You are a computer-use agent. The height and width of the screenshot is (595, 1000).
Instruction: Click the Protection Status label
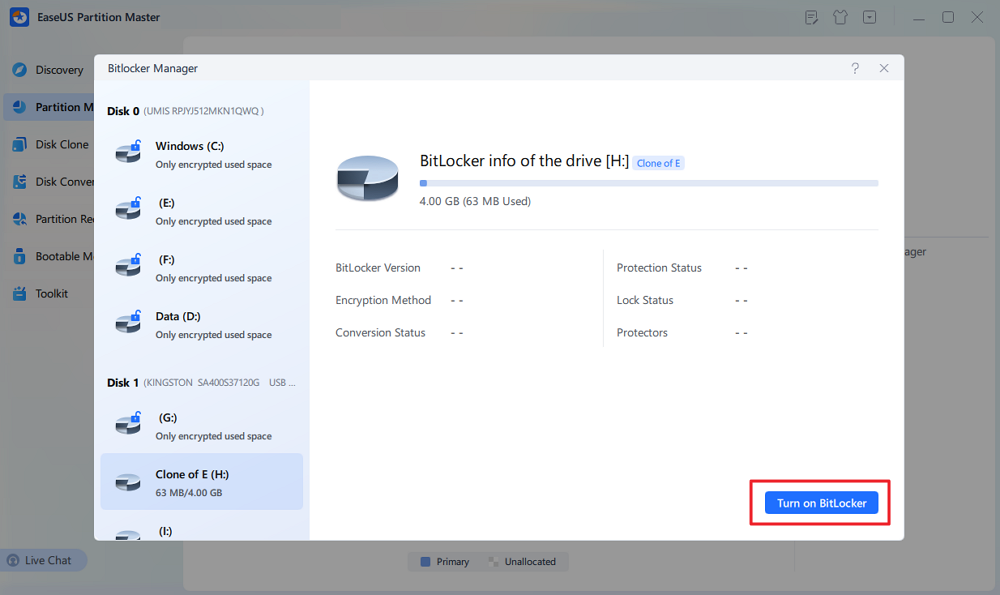click(x=659, y=268)
